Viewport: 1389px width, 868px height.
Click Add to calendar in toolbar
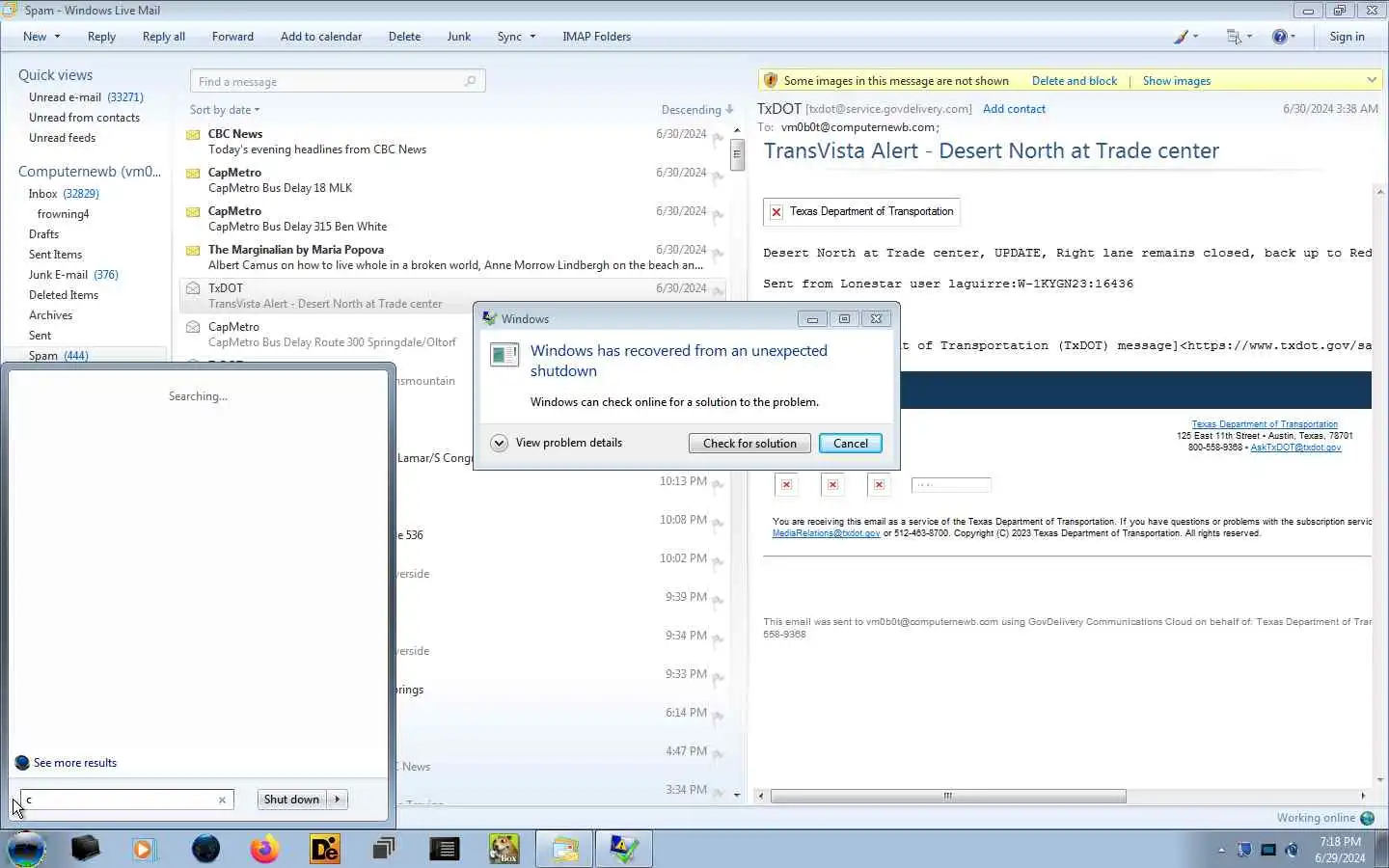coord(321,37)
